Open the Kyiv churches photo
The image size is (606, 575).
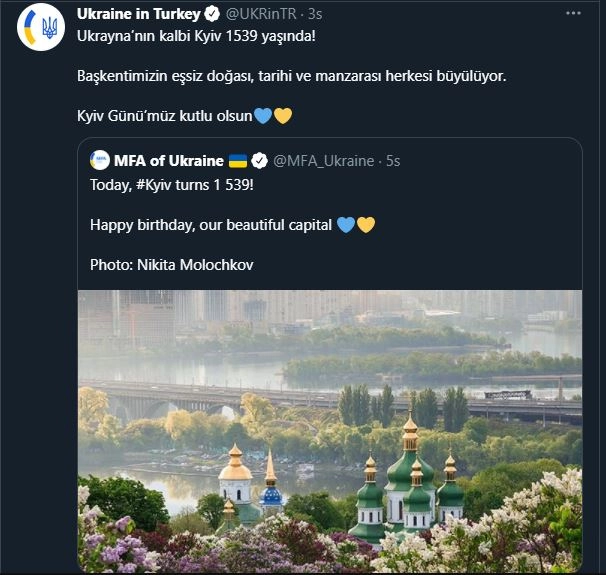329,430
